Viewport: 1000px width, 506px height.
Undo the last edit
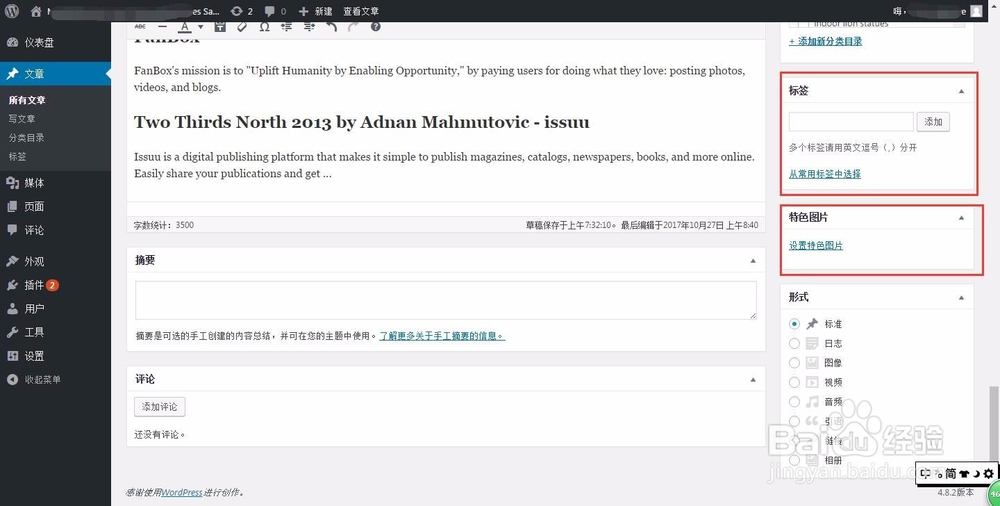[x=331, y=27]
